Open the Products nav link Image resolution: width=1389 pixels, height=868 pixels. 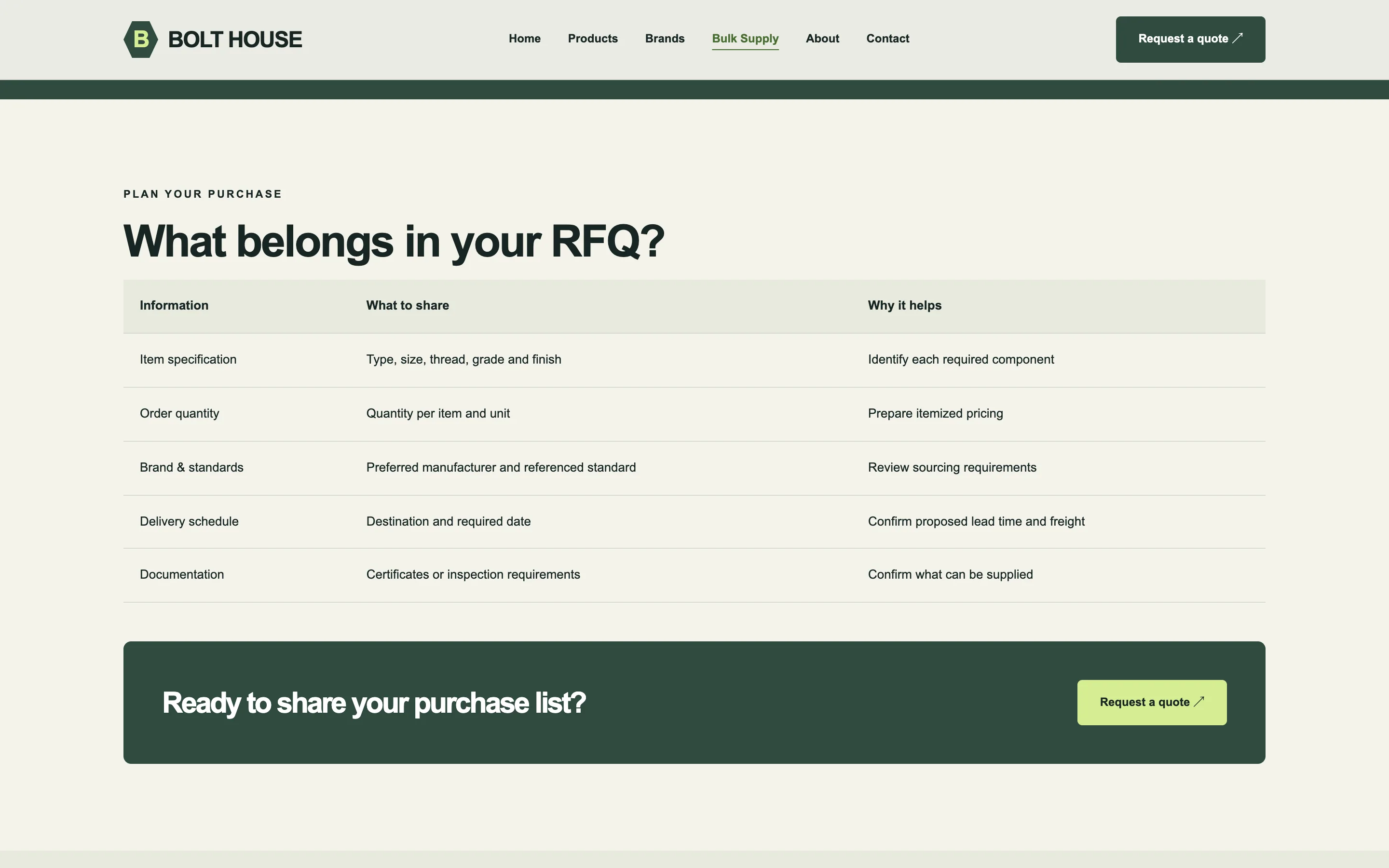tap(592, 39)
